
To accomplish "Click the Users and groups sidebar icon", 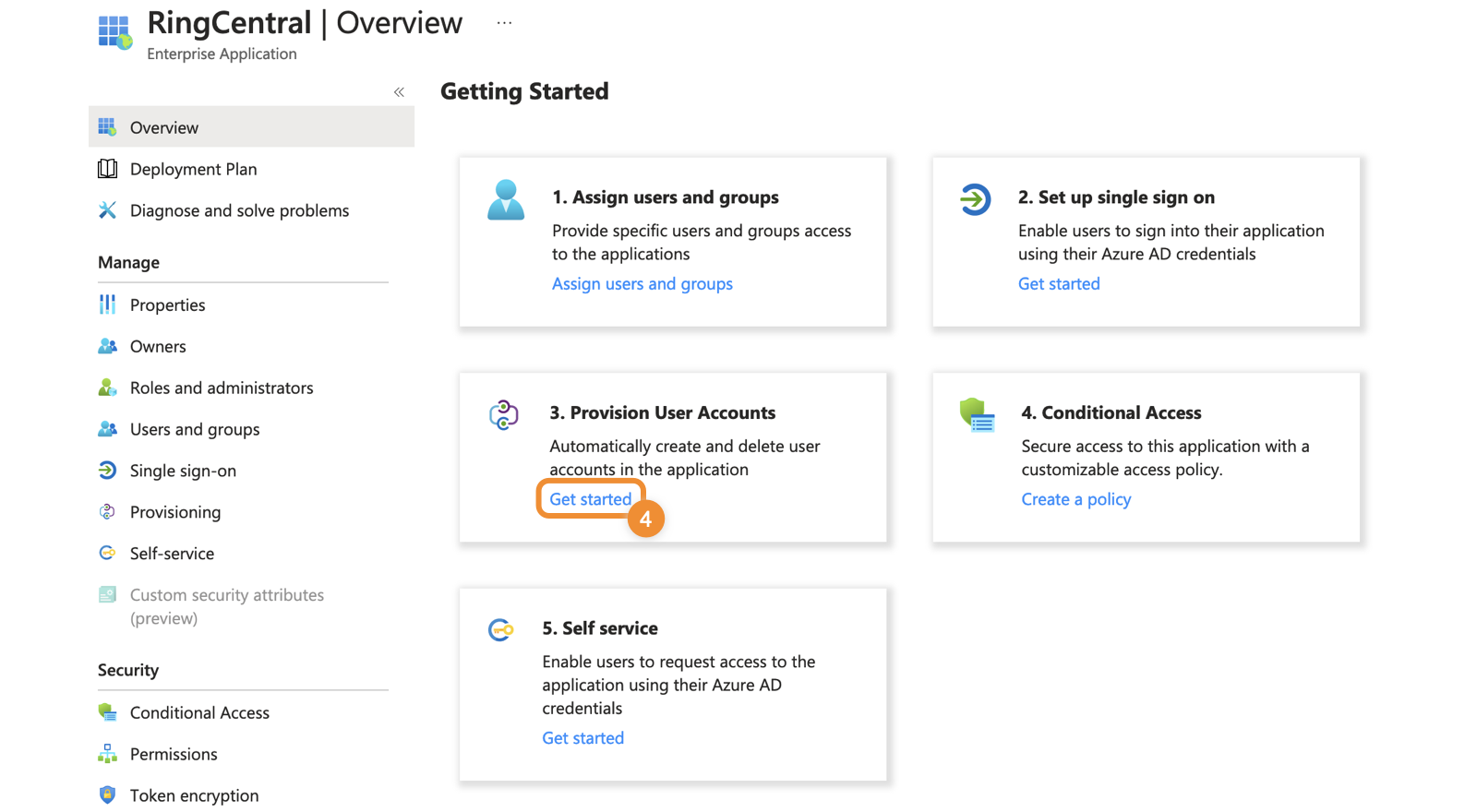I will click(107, 429).
